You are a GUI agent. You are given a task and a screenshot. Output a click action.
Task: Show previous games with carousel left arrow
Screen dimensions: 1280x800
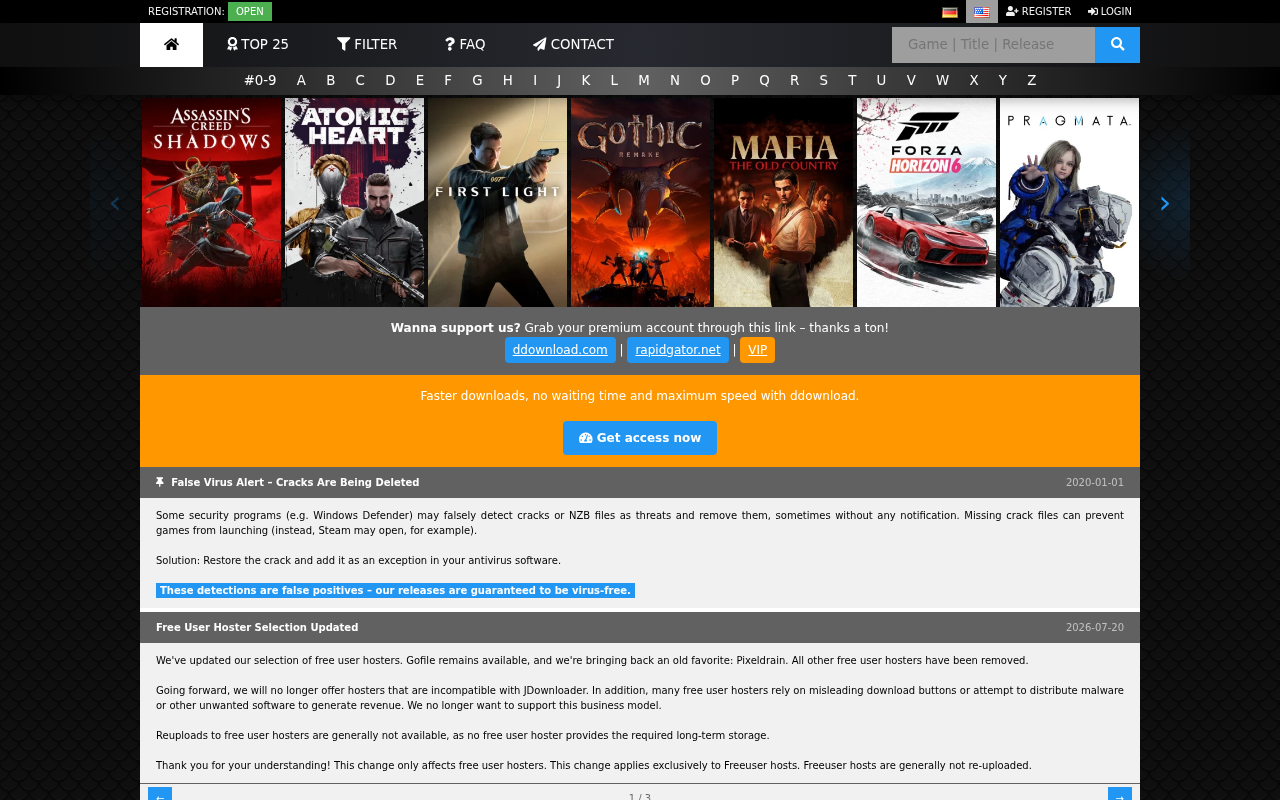pyautogui.click(x=114, y=204)
